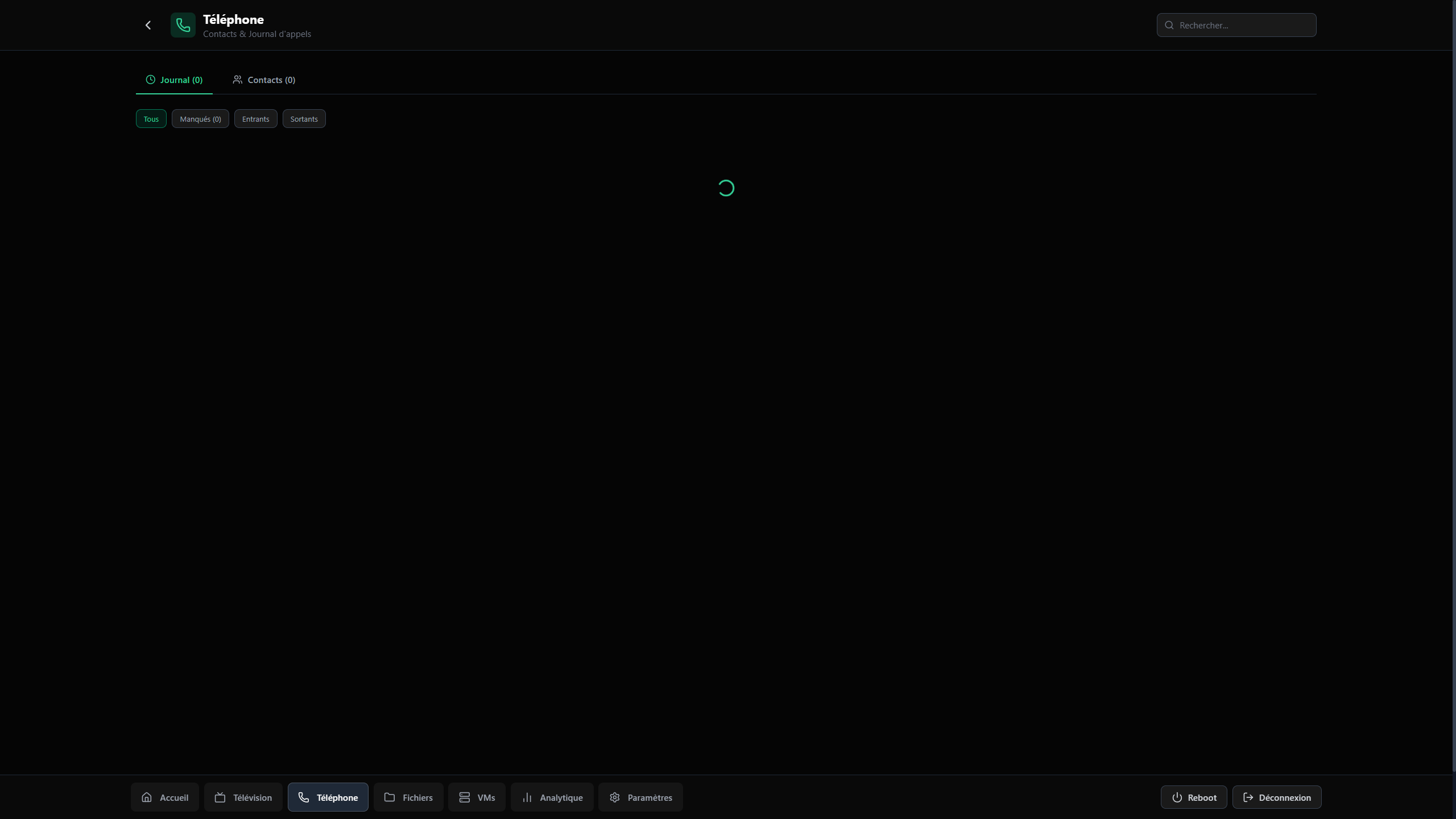Viewport: 1456px width, 819px height.
Task: Focus the Rechercher search field
Action: click(x=1236, y=25)
